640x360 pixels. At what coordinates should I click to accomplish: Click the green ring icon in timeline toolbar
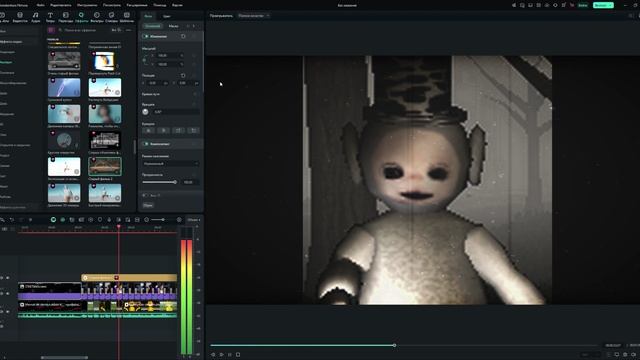[53, 220]
